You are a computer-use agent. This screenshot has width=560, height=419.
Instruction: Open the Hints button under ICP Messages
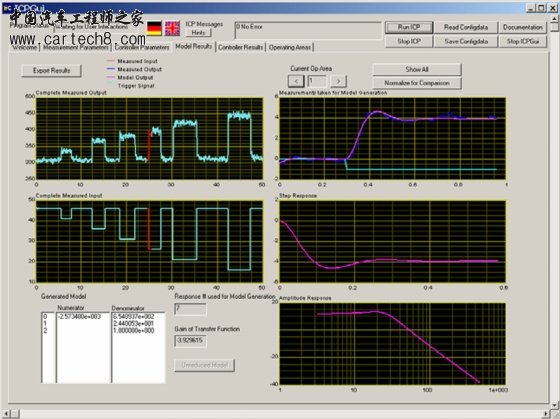[198, 33]
